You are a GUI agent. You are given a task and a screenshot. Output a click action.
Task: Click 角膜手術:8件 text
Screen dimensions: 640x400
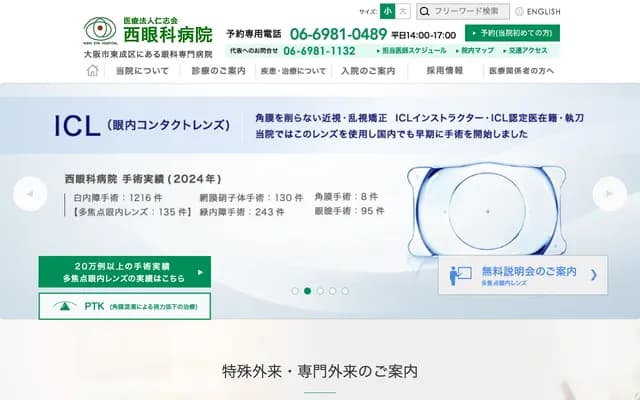click(x=346, y=197)
